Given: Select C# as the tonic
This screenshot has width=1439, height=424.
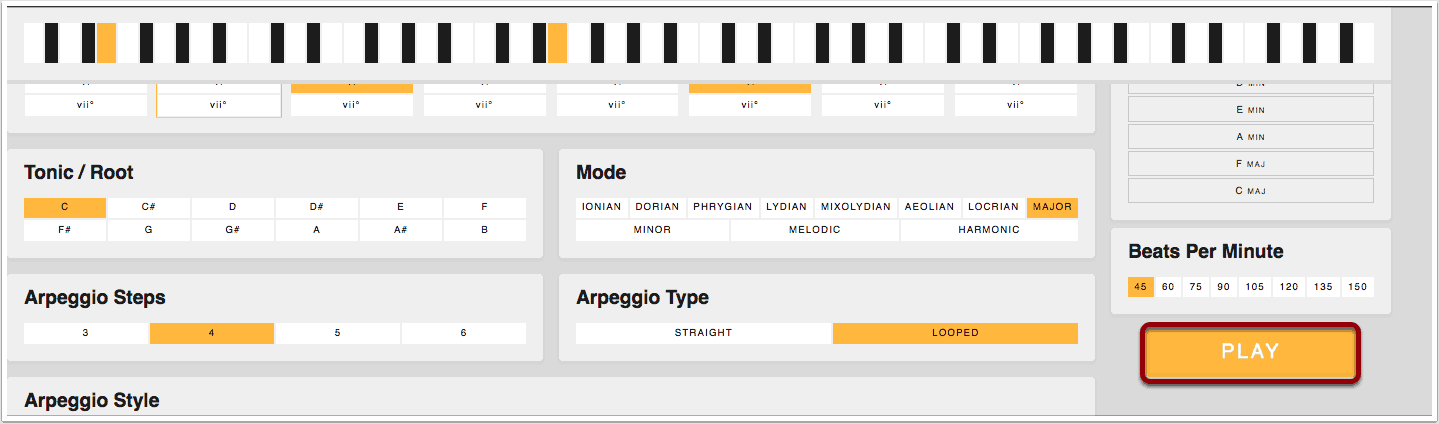Looking at the screenshot, I should (149, 207).
